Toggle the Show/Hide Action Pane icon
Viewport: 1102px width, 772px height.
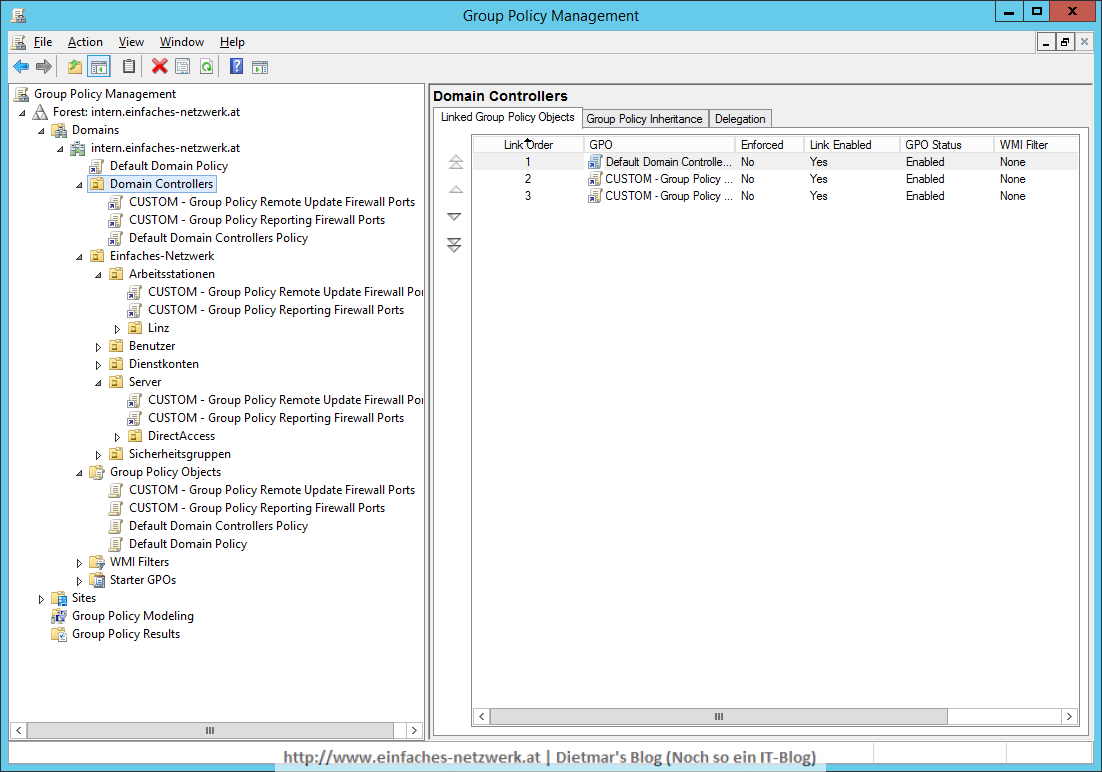coord(260,67)
